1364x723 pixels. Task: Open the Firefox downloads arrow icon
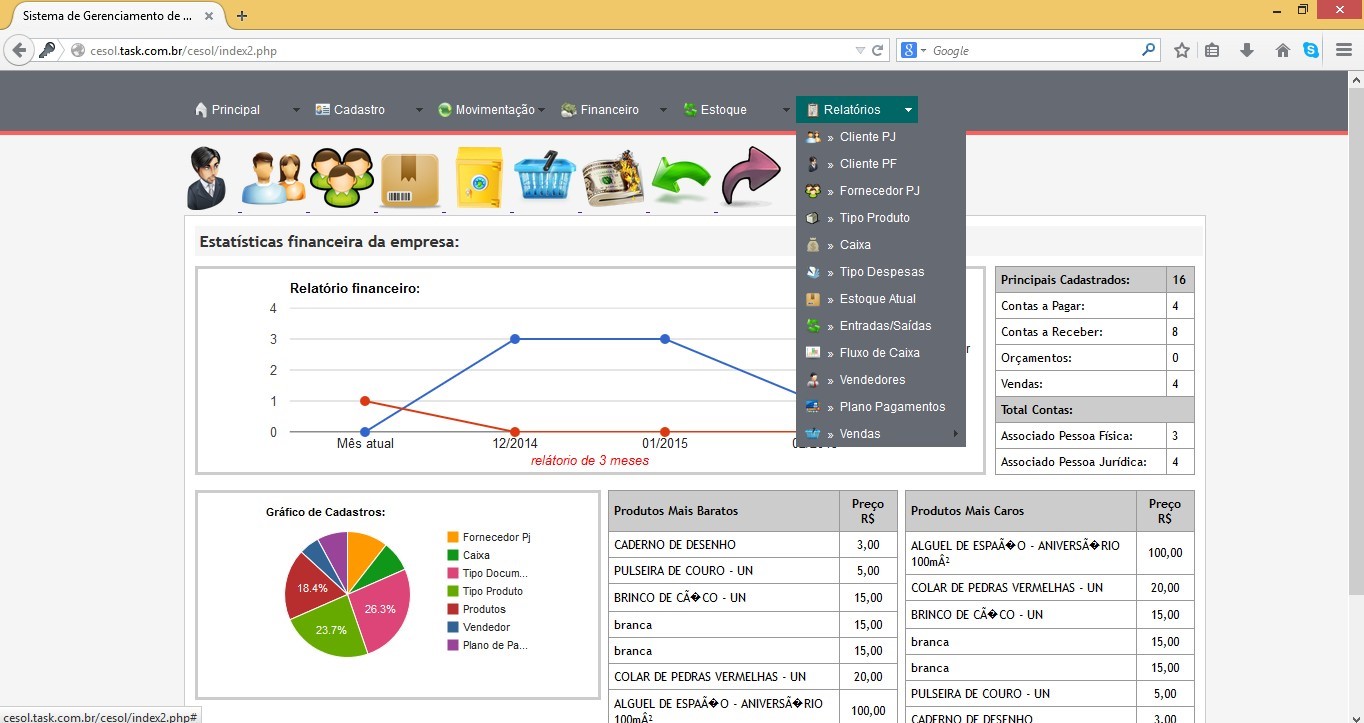point(1247,50)
